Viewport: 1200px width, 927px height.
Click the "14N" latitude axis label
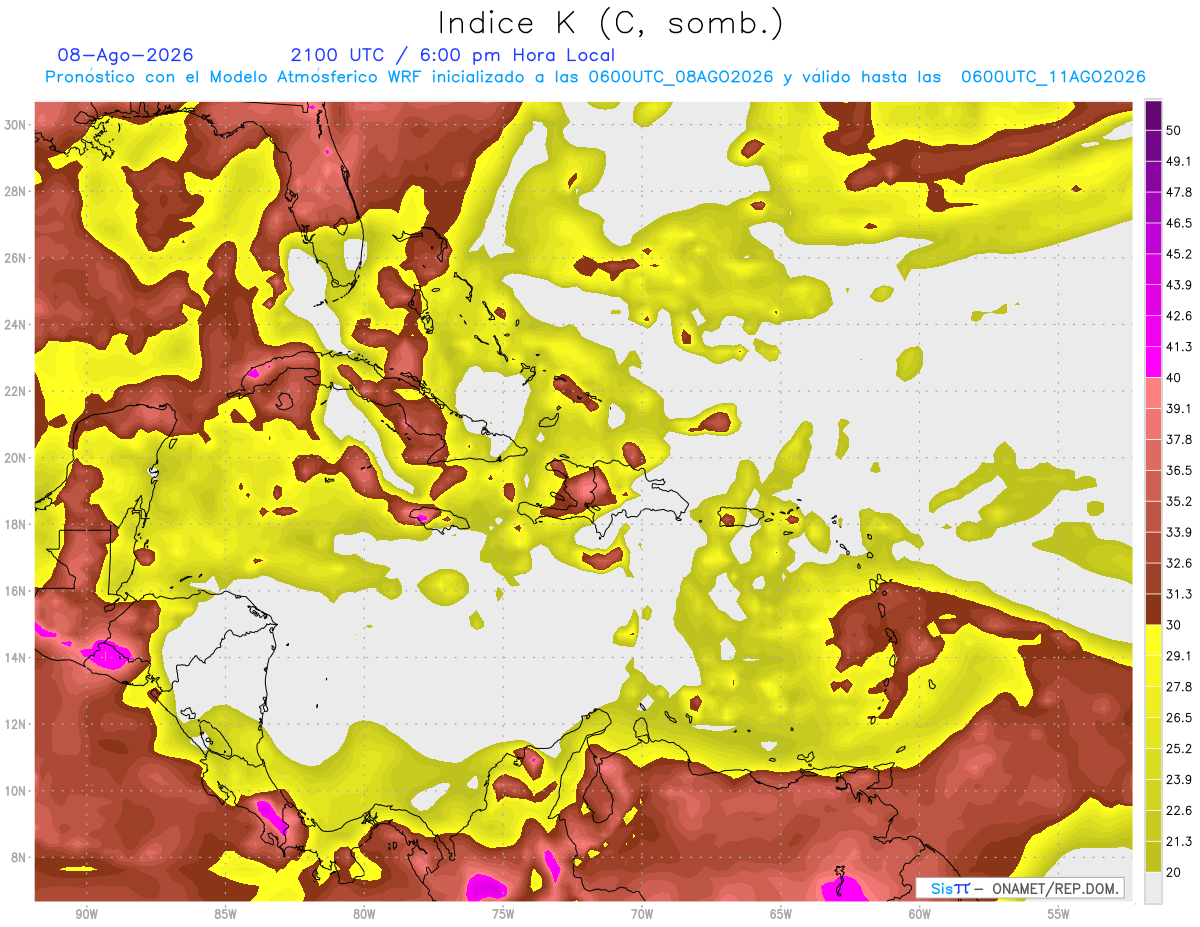[15, 658]
